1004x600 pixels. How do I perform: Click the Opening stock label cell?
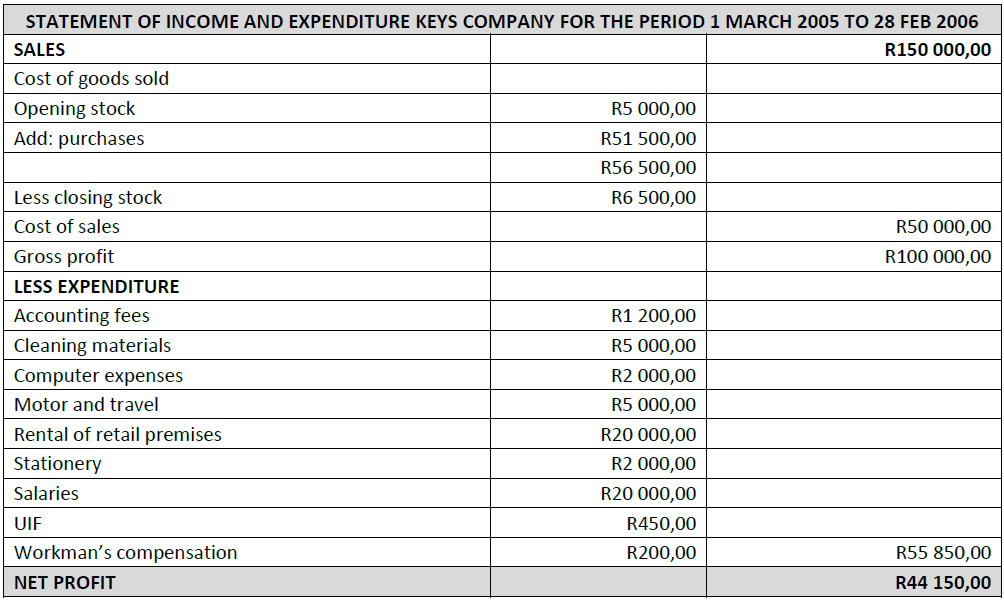tap(74, 109)
